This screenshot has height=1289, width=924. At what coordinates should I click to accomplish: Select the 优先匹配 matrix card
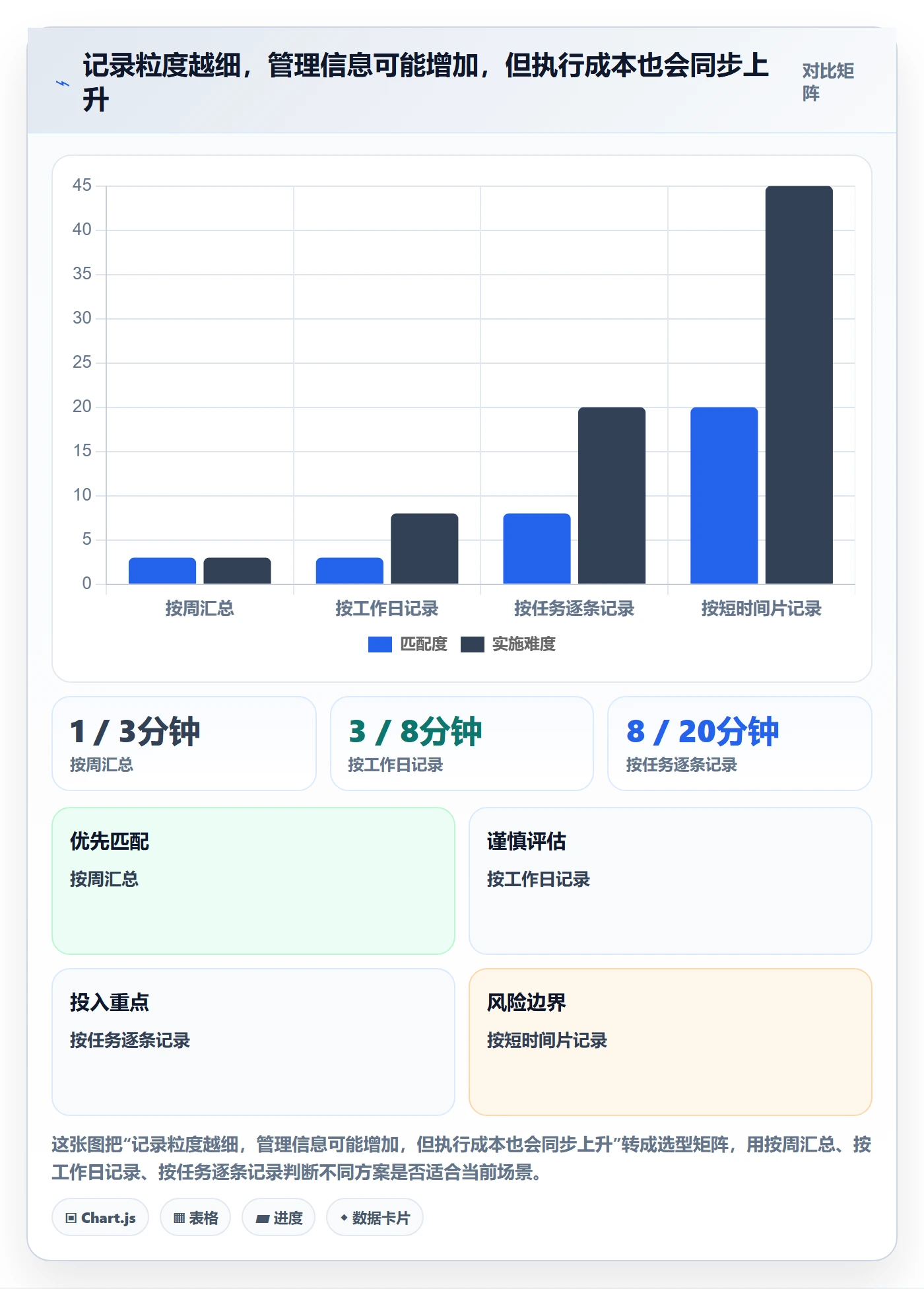[253, 881]
